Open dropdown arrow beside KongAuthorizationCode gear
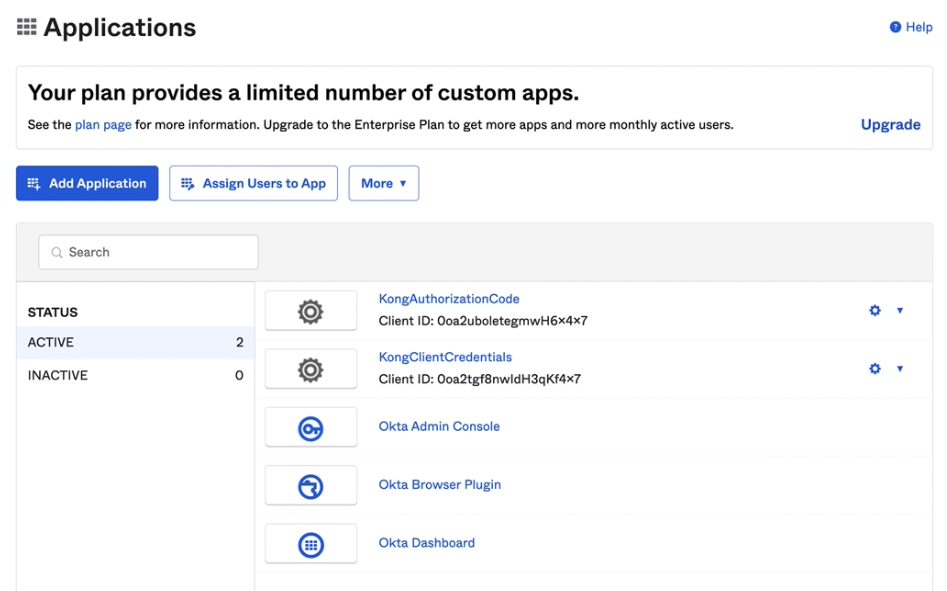The height and width of the screenshot is (591, 947). click(x=900, y=311)
